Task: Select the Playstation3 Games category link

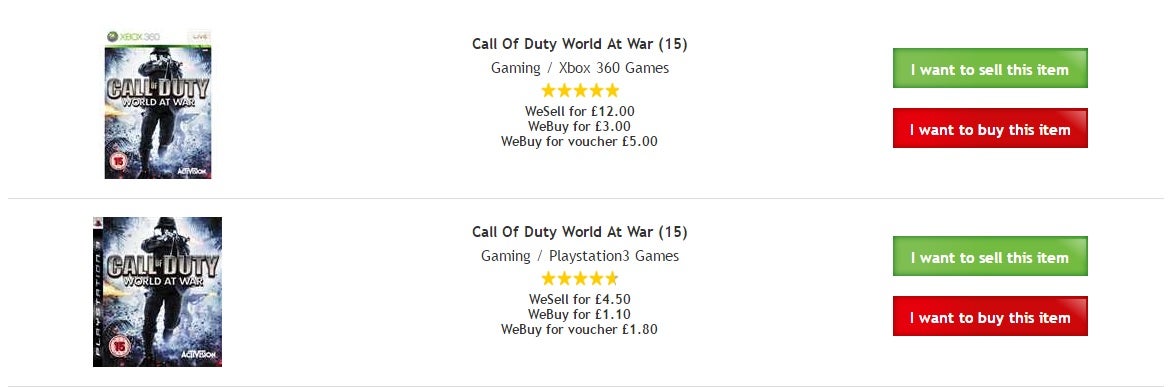Action: 614,256
